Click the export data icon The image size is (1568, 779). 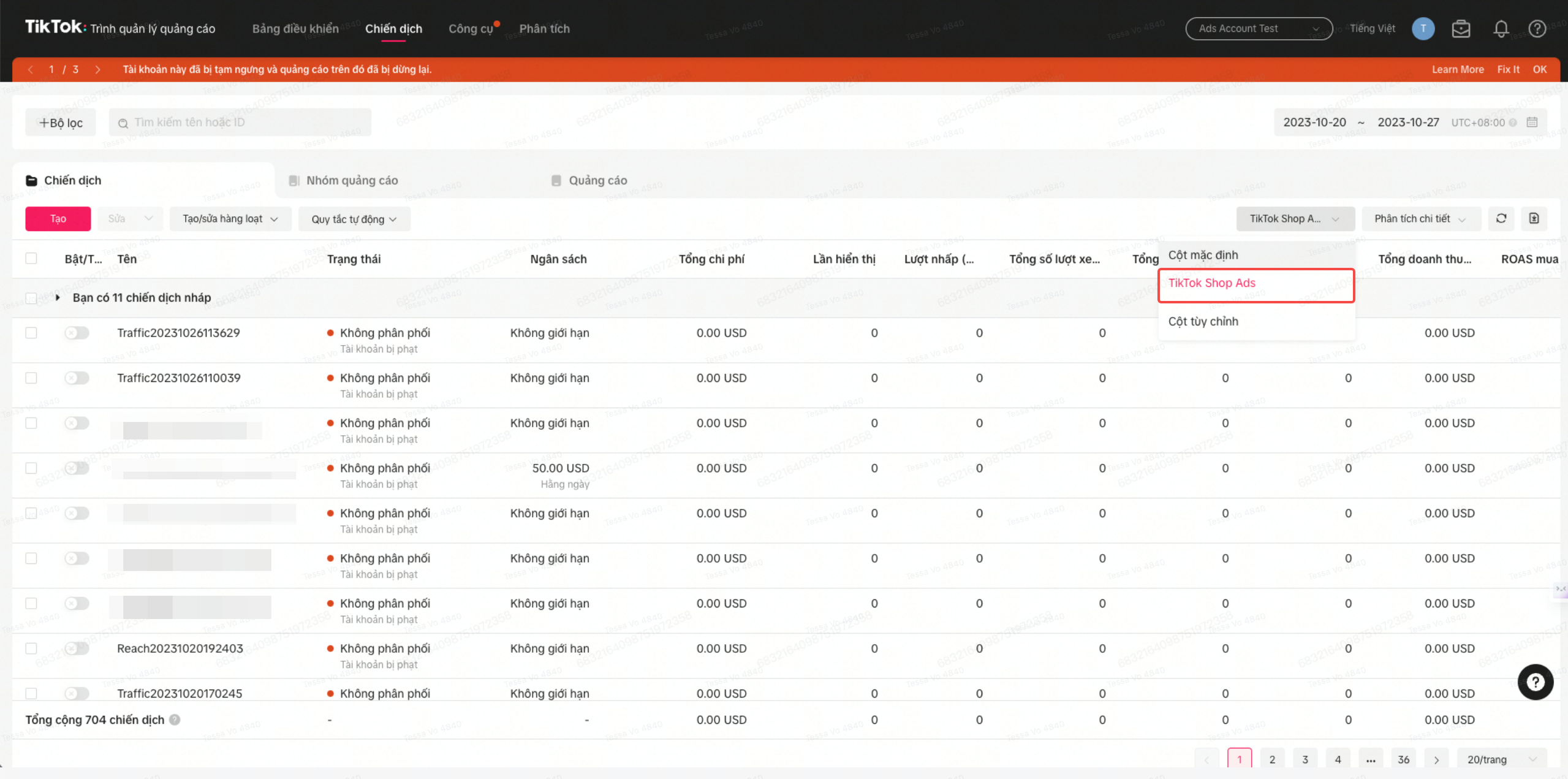1534,219
